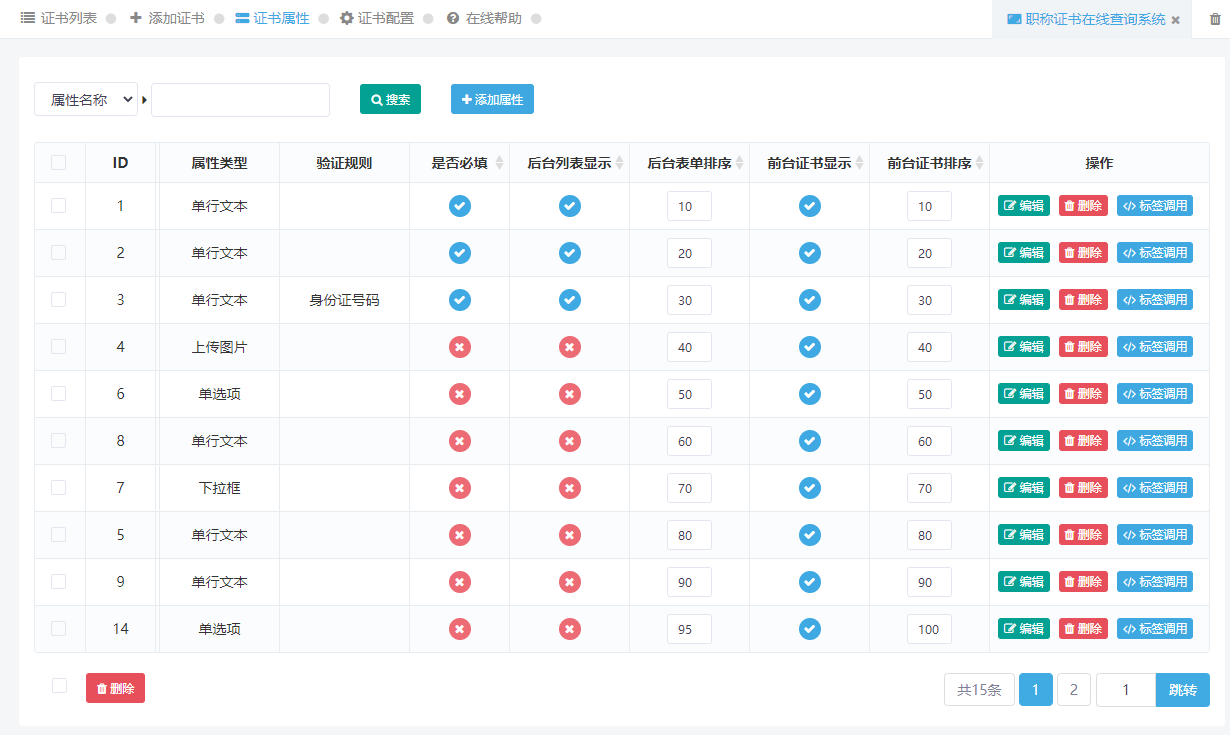Sort by 是否必填 column arrows

point(500,163)
